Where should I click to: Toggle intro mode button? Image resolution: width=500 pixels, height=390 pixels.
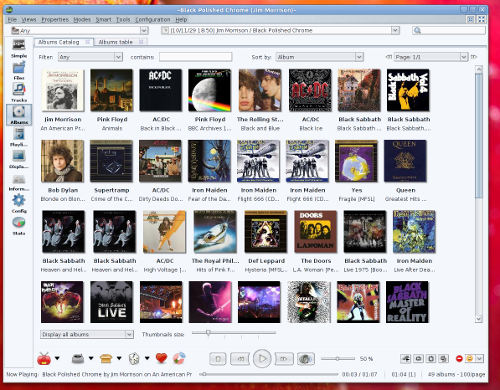point(443,359)
